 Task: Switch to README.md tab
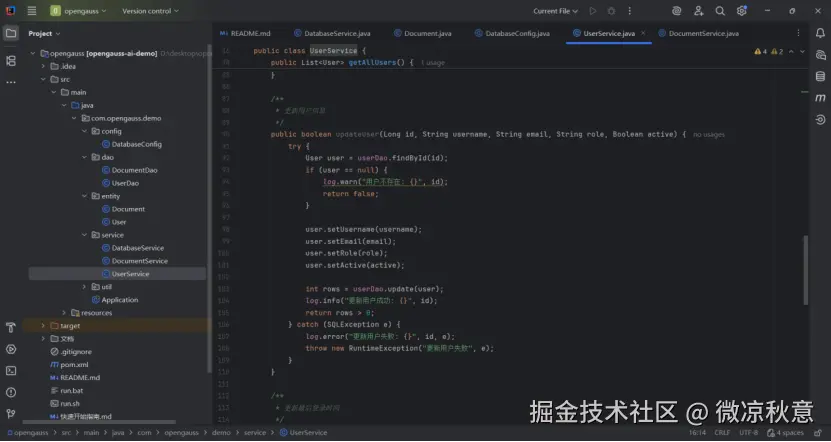[x=245, y=33]
